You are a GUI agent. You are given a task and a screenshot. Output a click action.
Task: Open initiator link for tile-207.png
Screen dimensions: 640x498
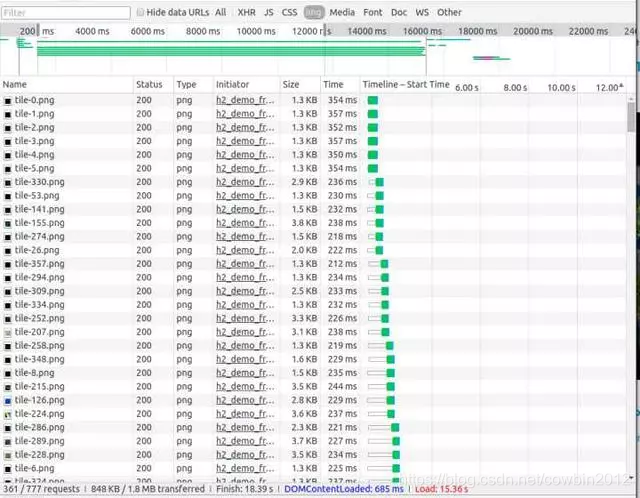coord(245,332)
